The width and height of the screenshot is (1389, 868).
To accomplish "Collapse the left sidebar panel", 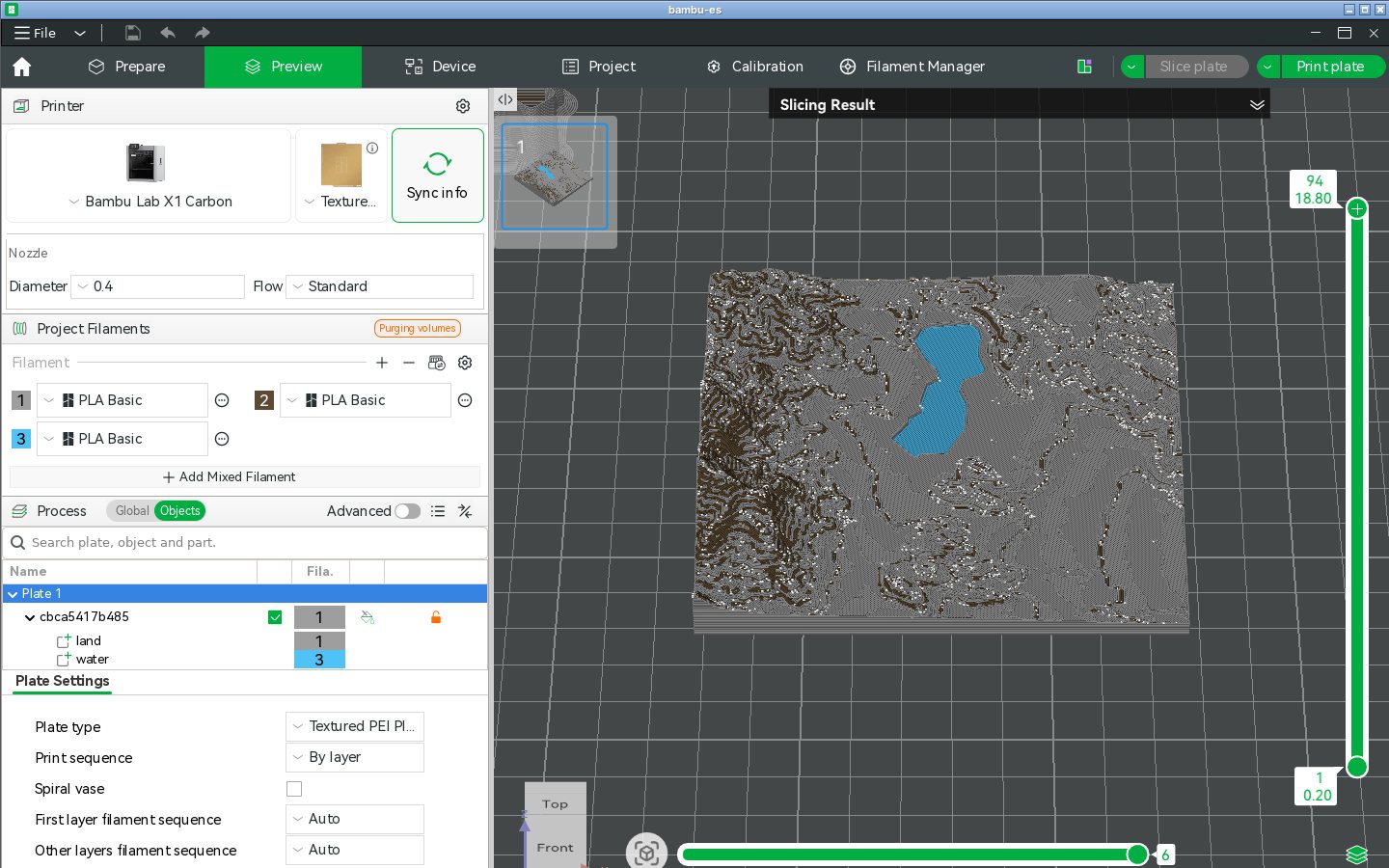I will pyautogui.click(x=505, y=99).
